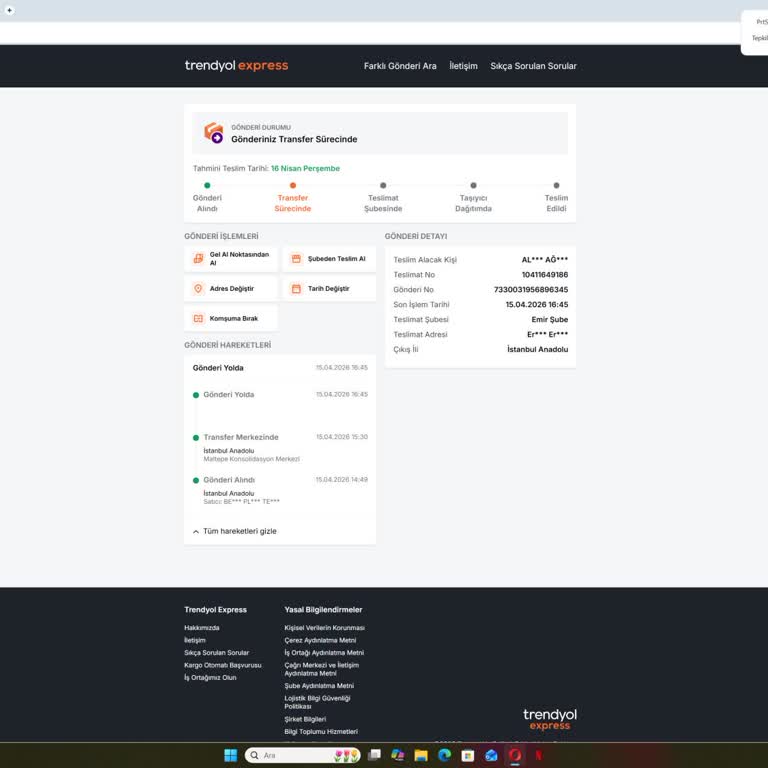This screenshot has width=768, height=768.
Task: Select the Teslimat Şubesinde progress step dot
Action: pyautogui.click(x=383, y=185)
